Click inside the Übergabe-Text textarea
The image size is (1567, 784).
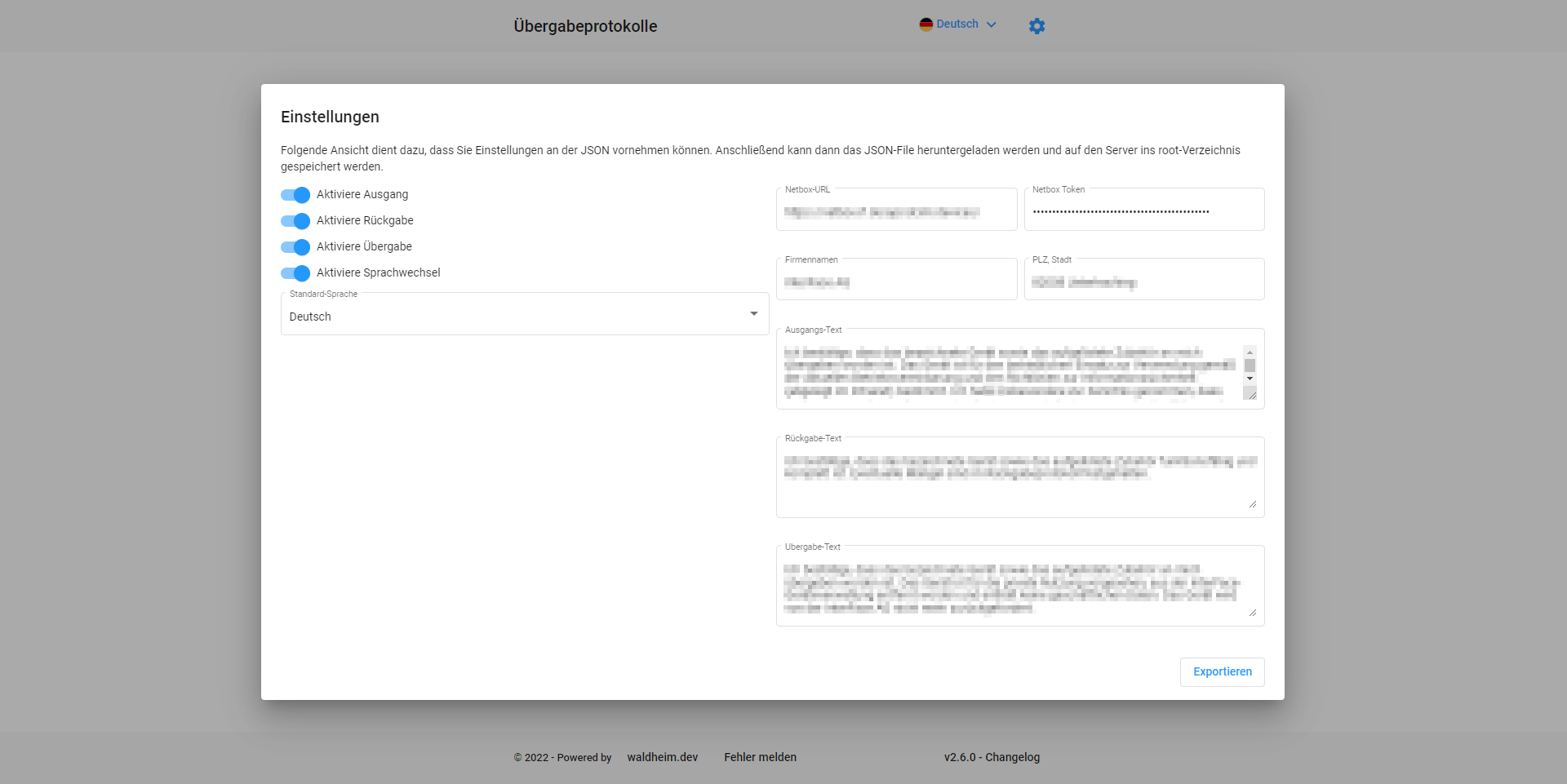[x=1012, y=589]
